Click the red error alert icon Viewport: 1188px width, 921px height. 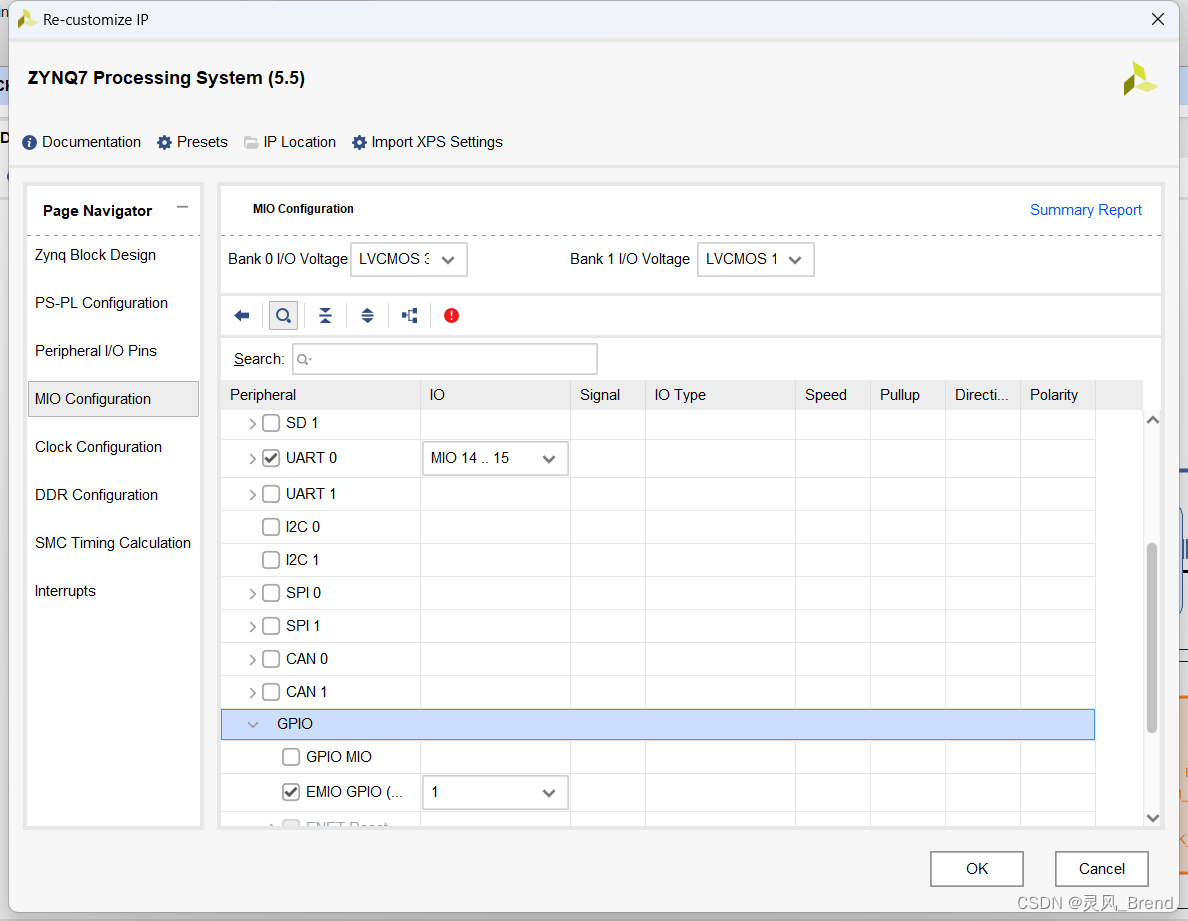pyautogui.click(x=452, y=316)
